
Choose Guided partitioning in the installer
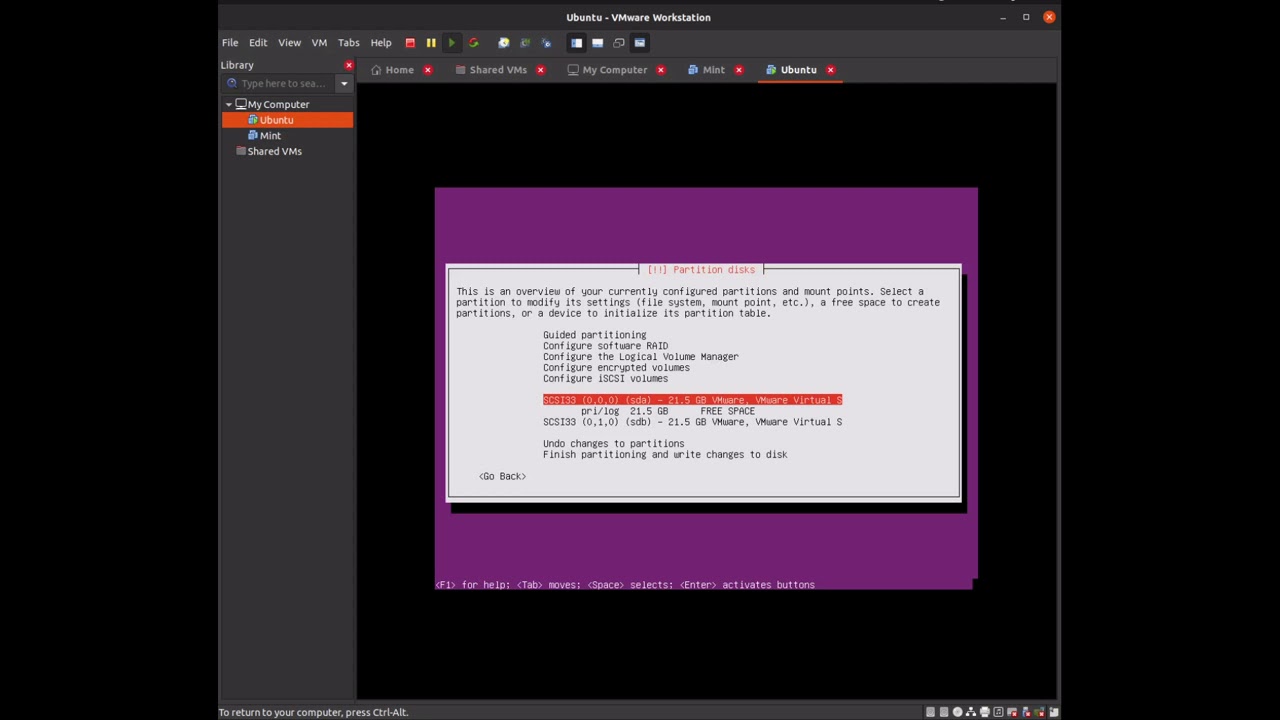(x=595, y=335)
